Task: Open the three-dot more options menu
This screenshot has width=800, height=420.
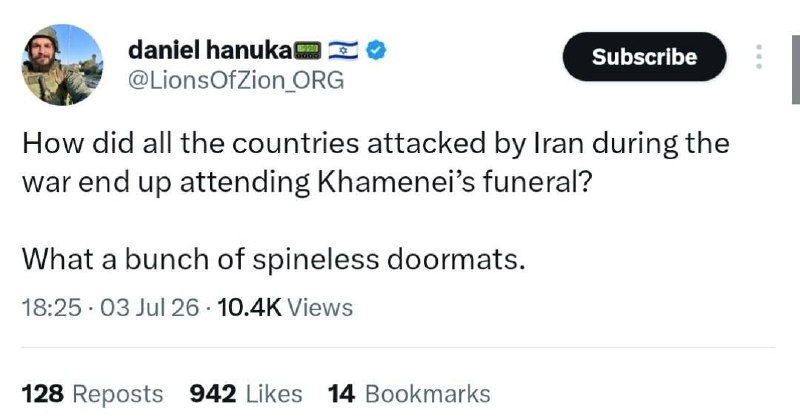Action: point(759,57)
